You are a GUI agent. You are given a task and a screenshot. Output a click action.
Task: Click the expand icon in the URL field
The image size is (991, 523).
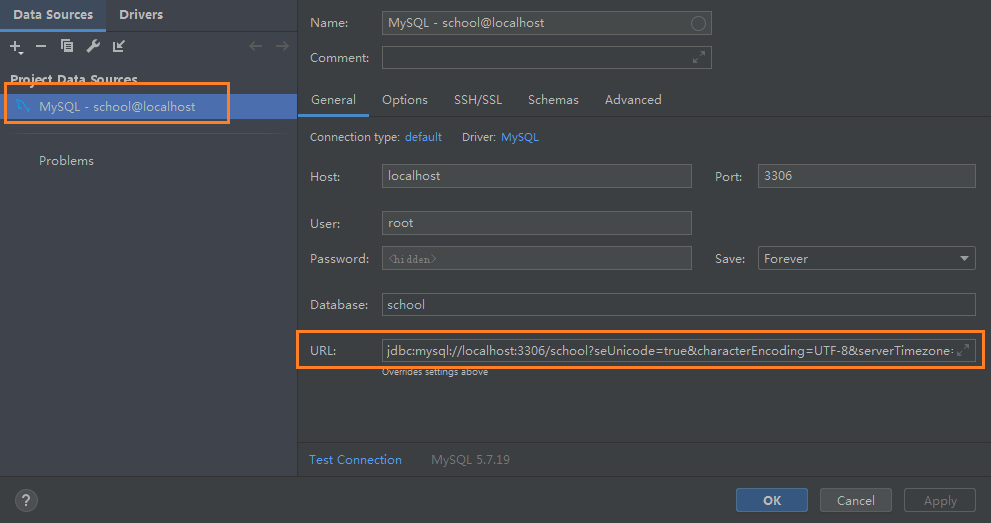(963, 351)
